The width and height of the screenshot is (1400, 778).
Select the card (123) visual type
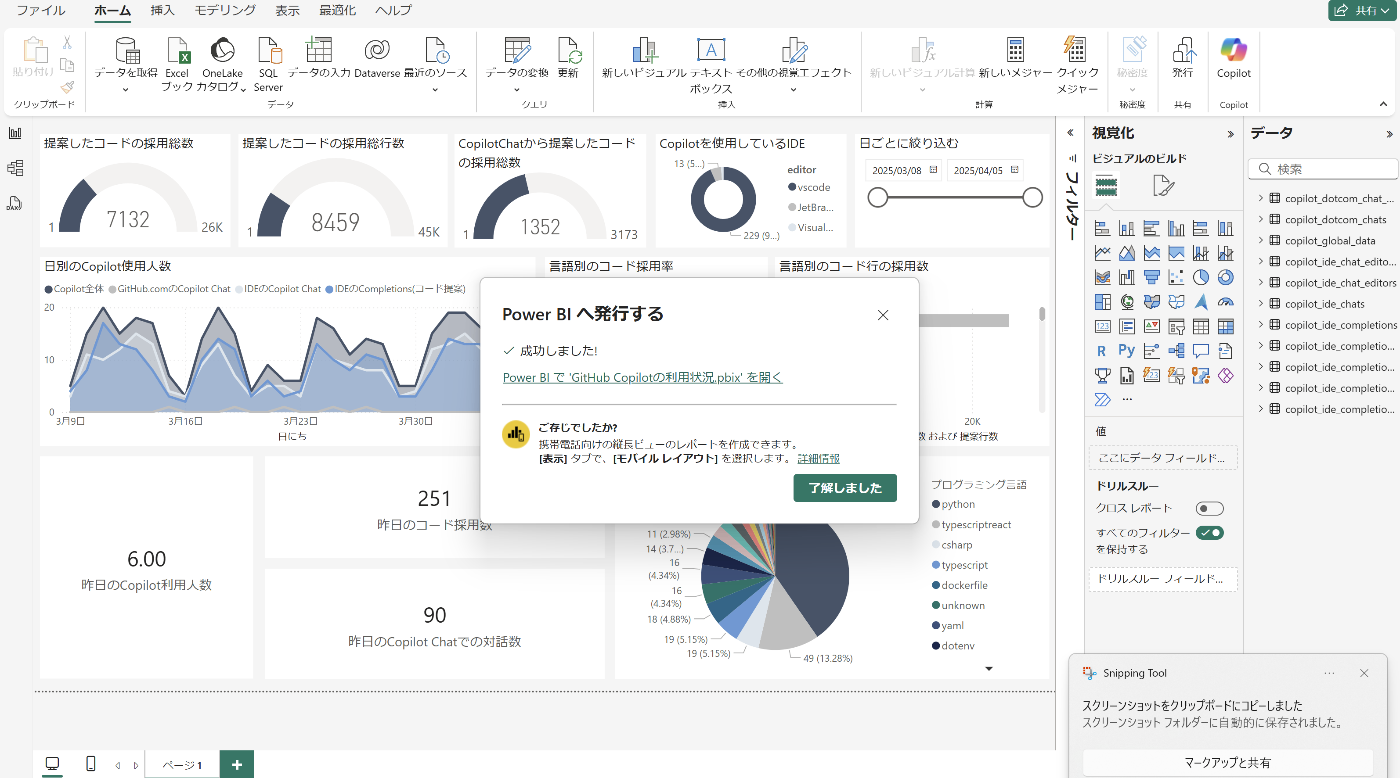click(x=1102, y=326)
